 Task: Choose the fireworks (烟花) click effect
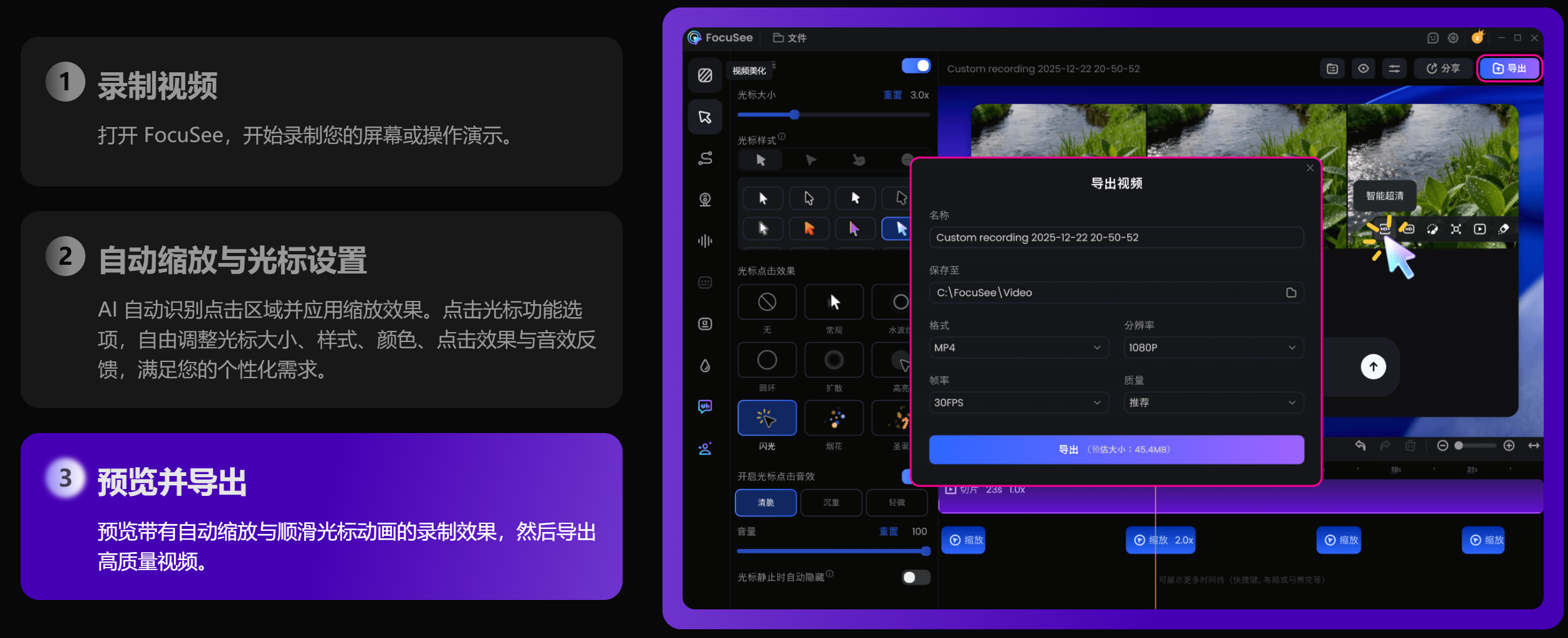tap(834, 418)
